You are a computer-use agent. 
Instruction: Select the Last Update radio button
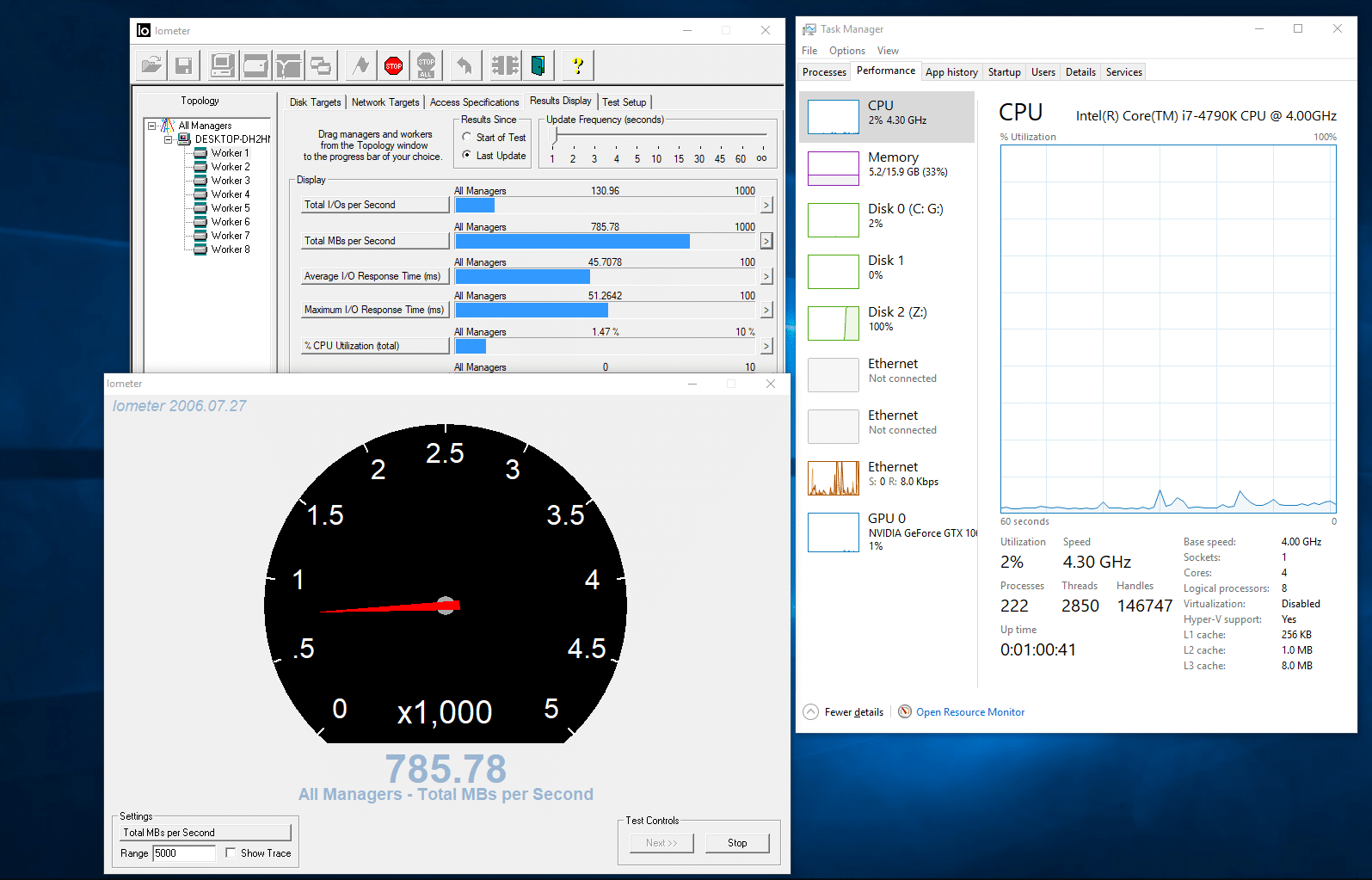click(x=467, y=155)
